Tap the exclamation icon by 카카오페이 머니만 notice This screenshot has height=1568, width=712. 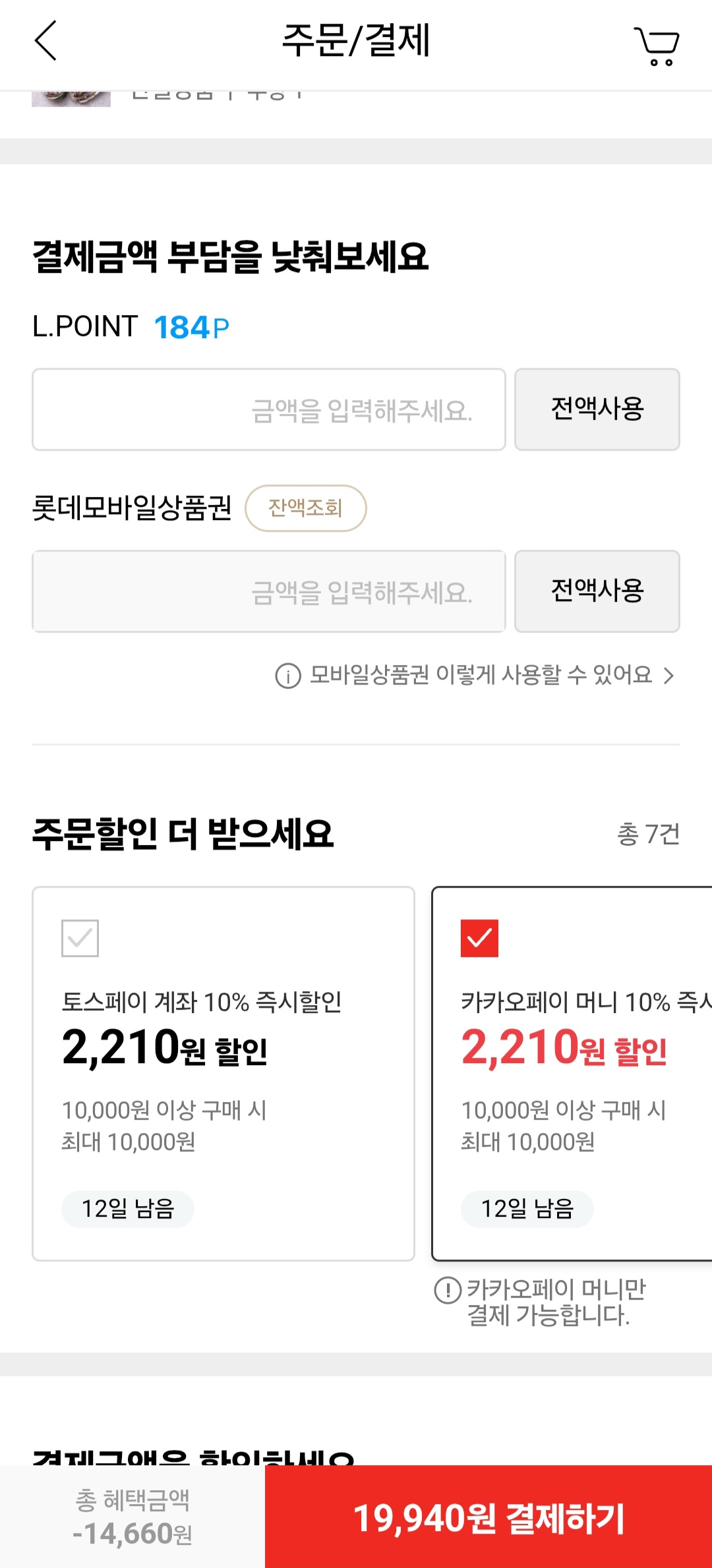(448, 1290)
